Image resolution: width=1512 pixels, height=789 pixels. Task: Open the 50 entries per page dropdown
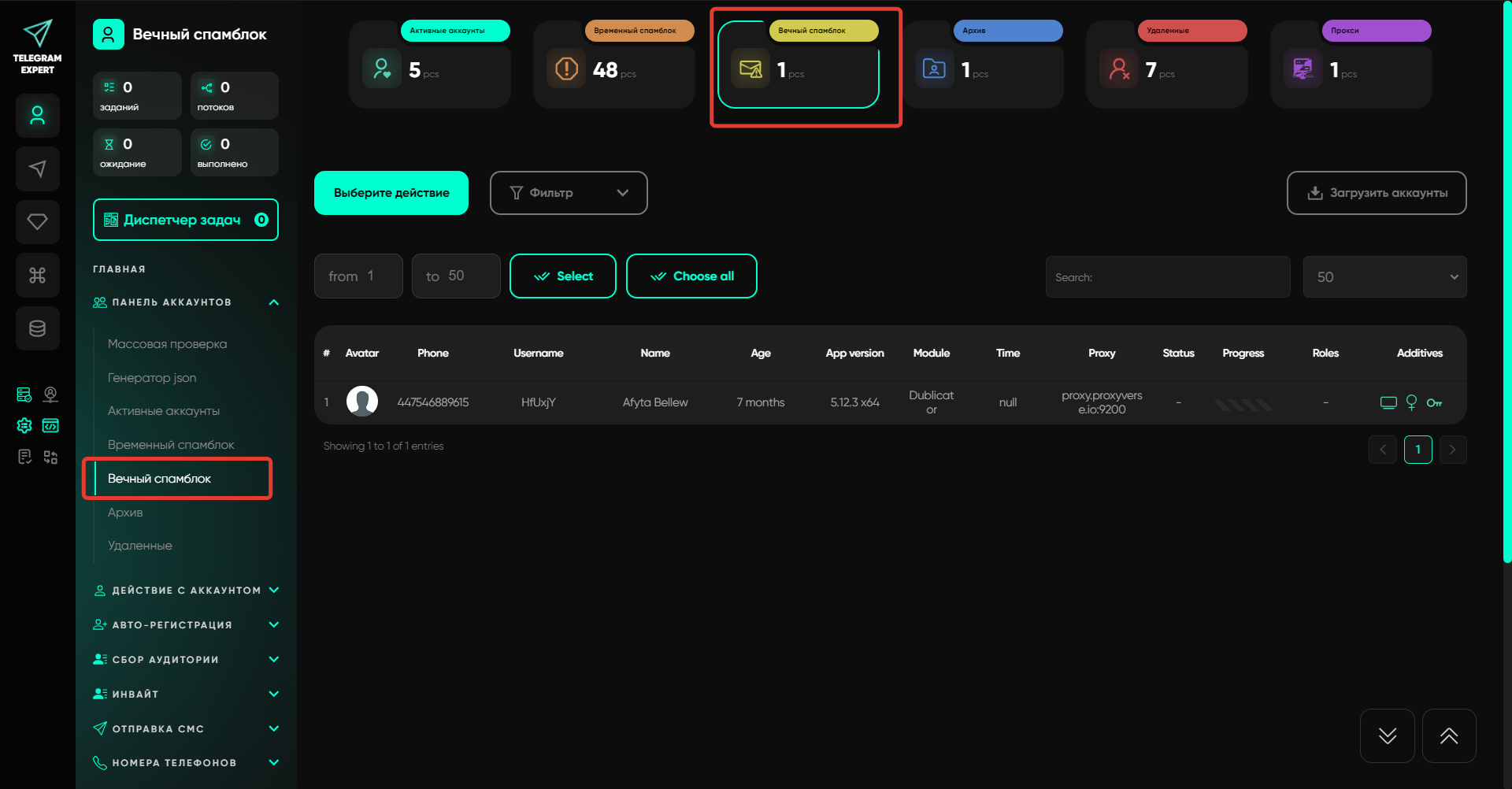[x=1384, y=277]
